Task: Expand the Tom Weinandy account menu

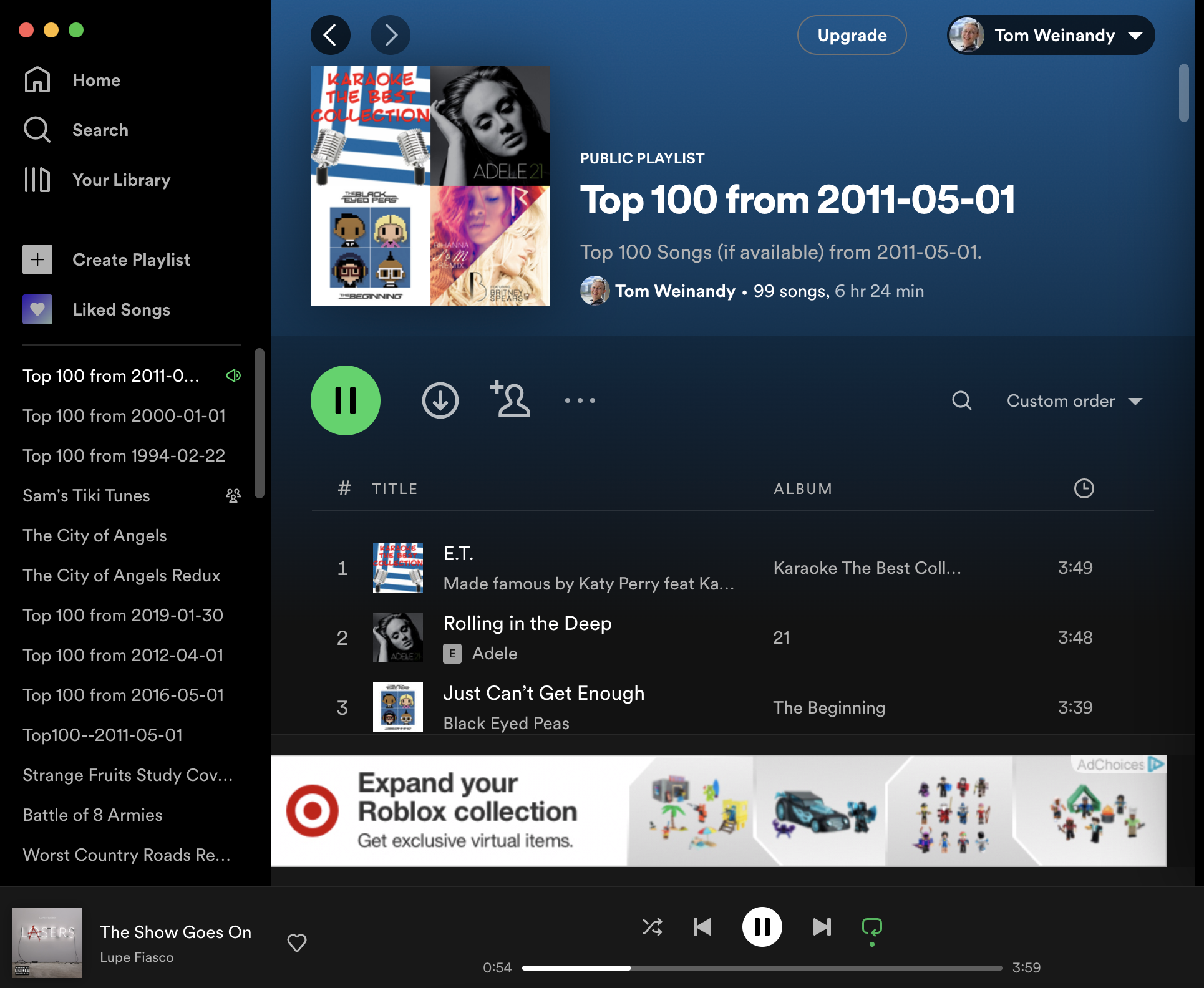Action: 1051,35
